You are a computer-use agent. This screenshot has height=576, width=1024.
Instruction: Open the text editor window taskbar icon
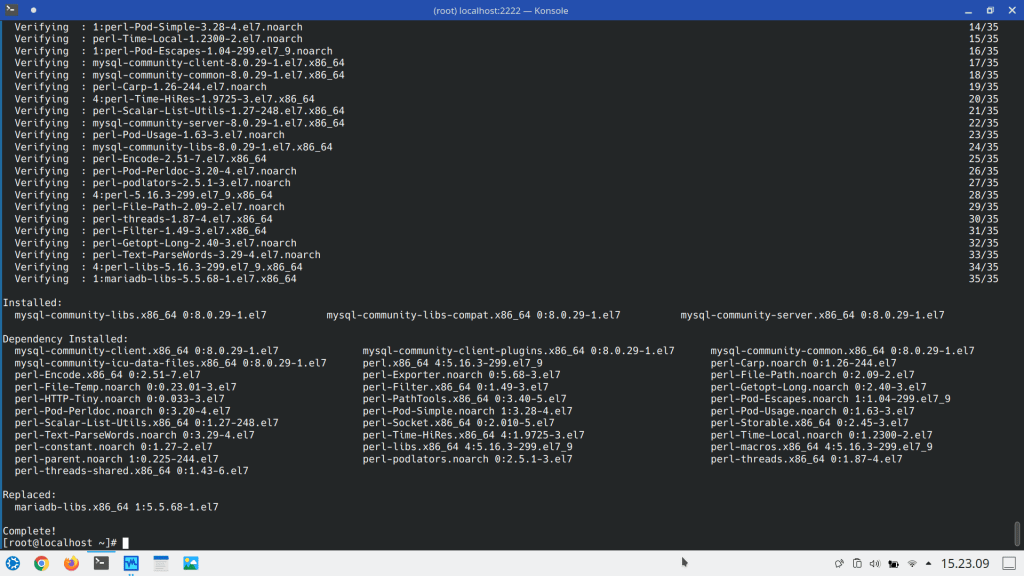point(161,563)
